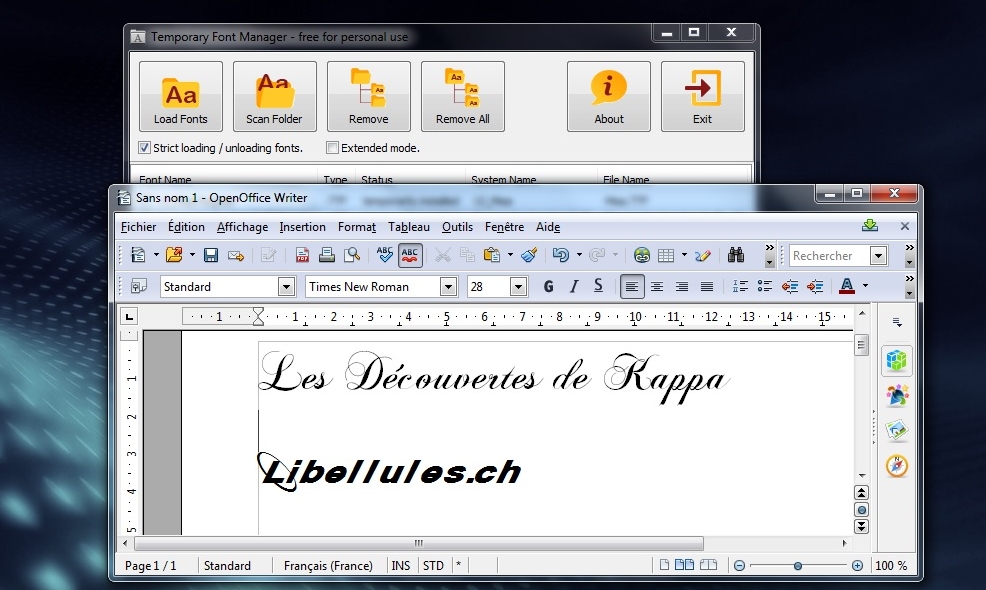This screenshot has height=590, width=986.
Task: Click the zoom slider handle in status bar
Action: coord(797,565)
